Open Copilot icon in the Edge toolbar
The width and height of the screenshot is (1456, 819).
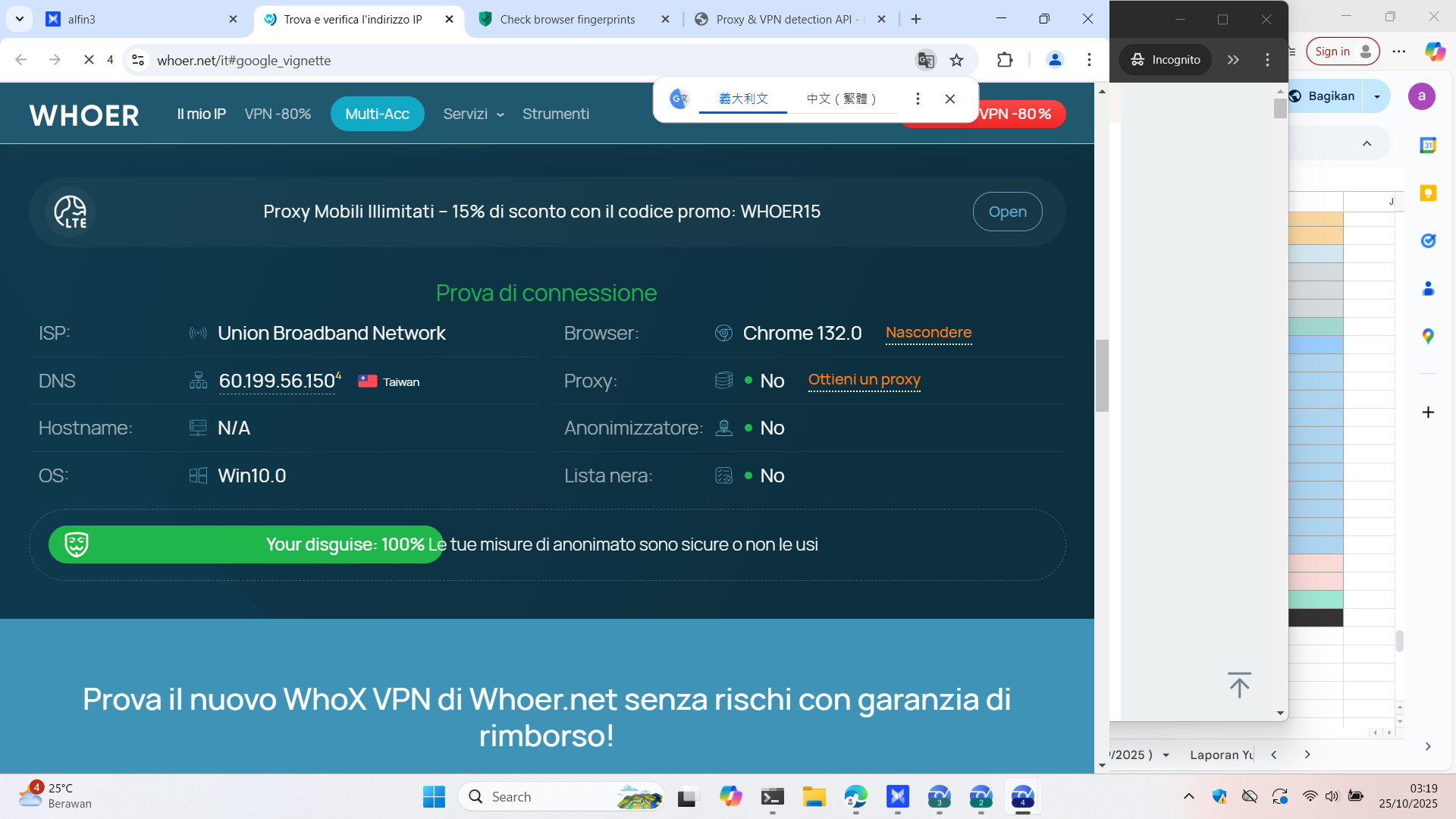point(1435,52)
